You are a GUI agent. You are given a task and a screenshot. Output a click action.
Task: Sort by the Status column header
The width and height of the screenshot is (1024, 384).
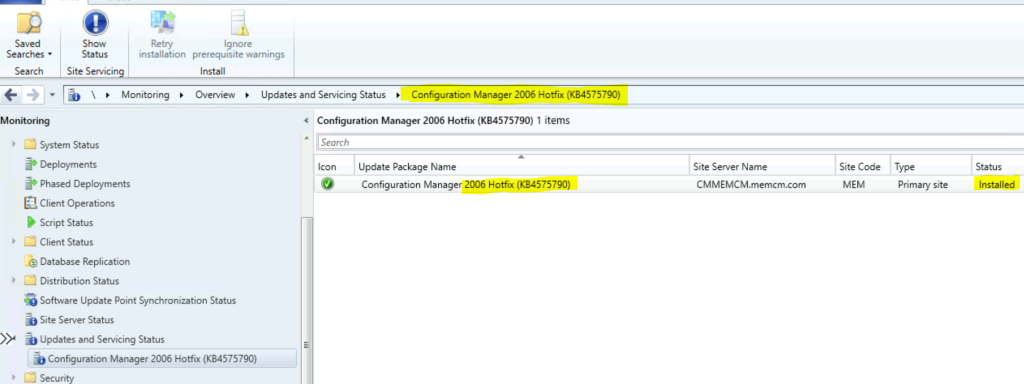click(997, 167)
